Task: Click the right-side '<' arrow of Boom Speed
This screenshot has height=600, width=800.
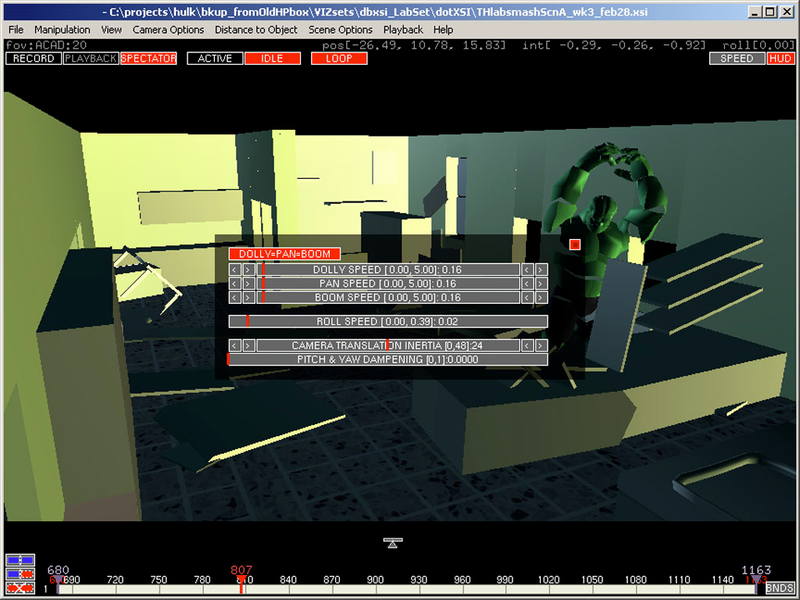Action: click(528, 297)
